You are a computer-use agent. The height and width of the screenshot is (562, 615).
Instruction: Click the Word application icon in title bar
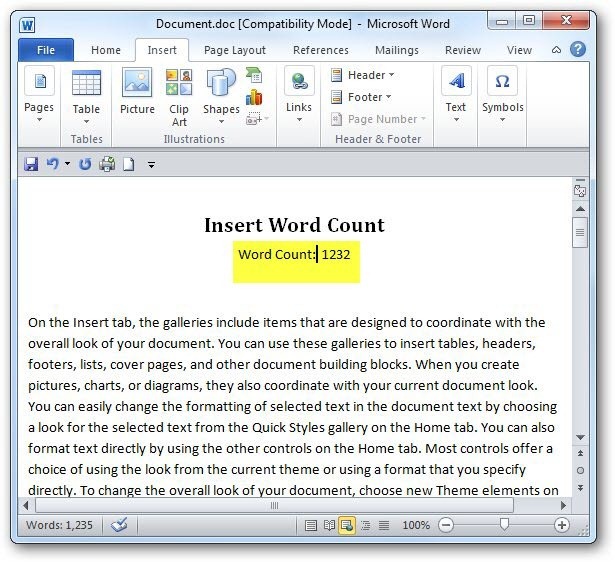27,25
